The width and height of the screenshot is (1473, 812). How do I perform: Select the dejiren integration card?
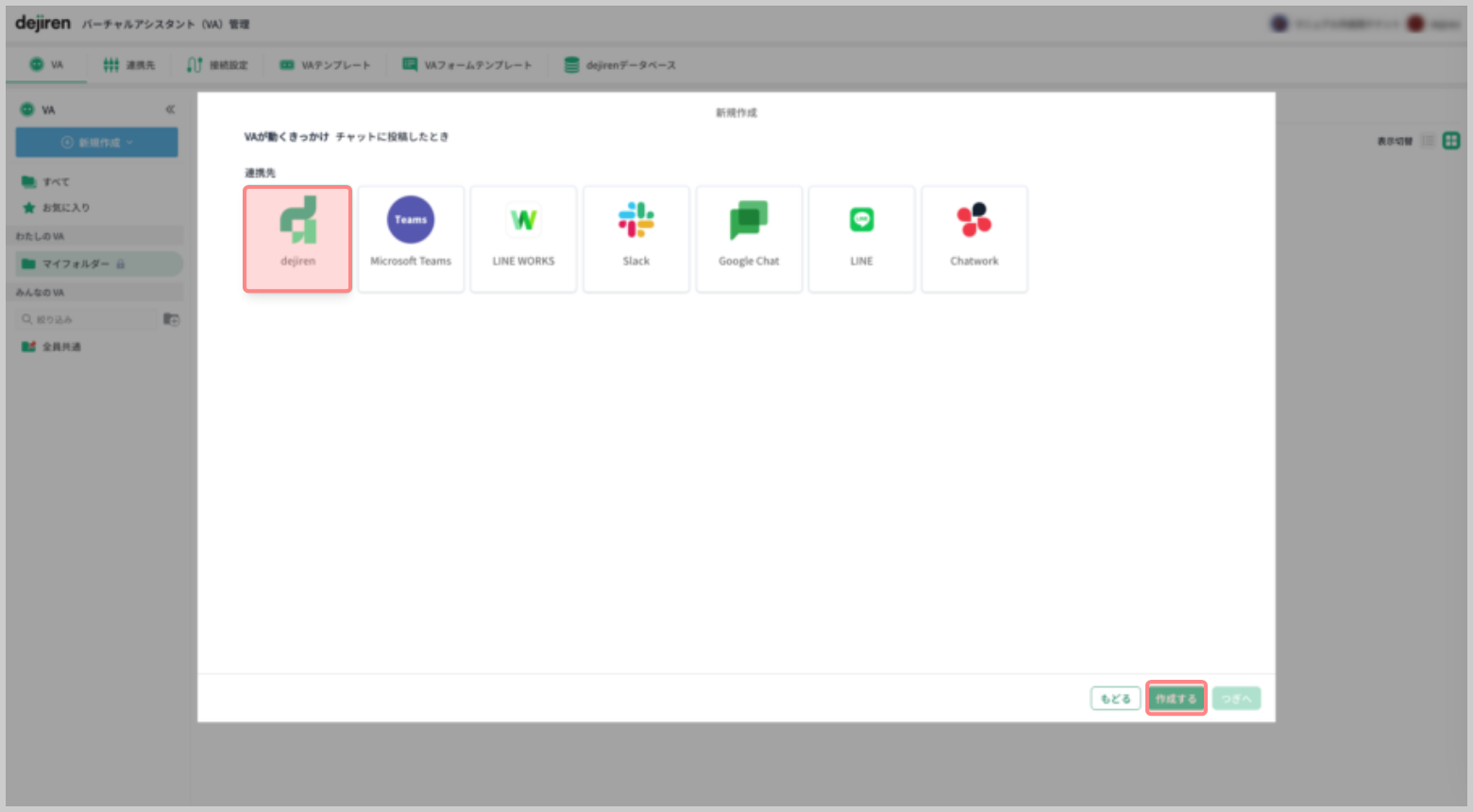[297, 239]
